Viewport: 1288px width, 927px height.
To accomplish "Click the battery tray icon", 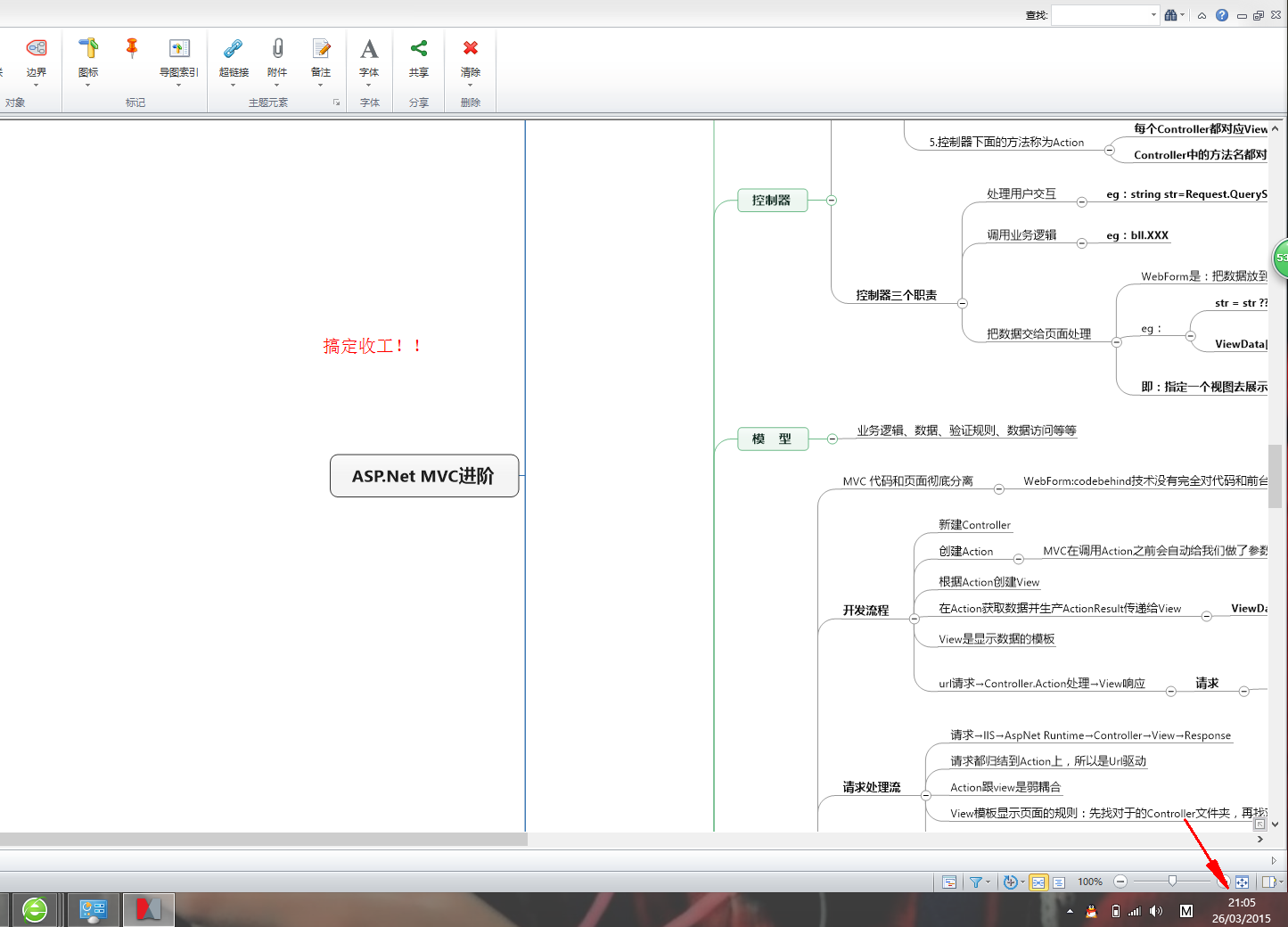I will pos(1115,911).
